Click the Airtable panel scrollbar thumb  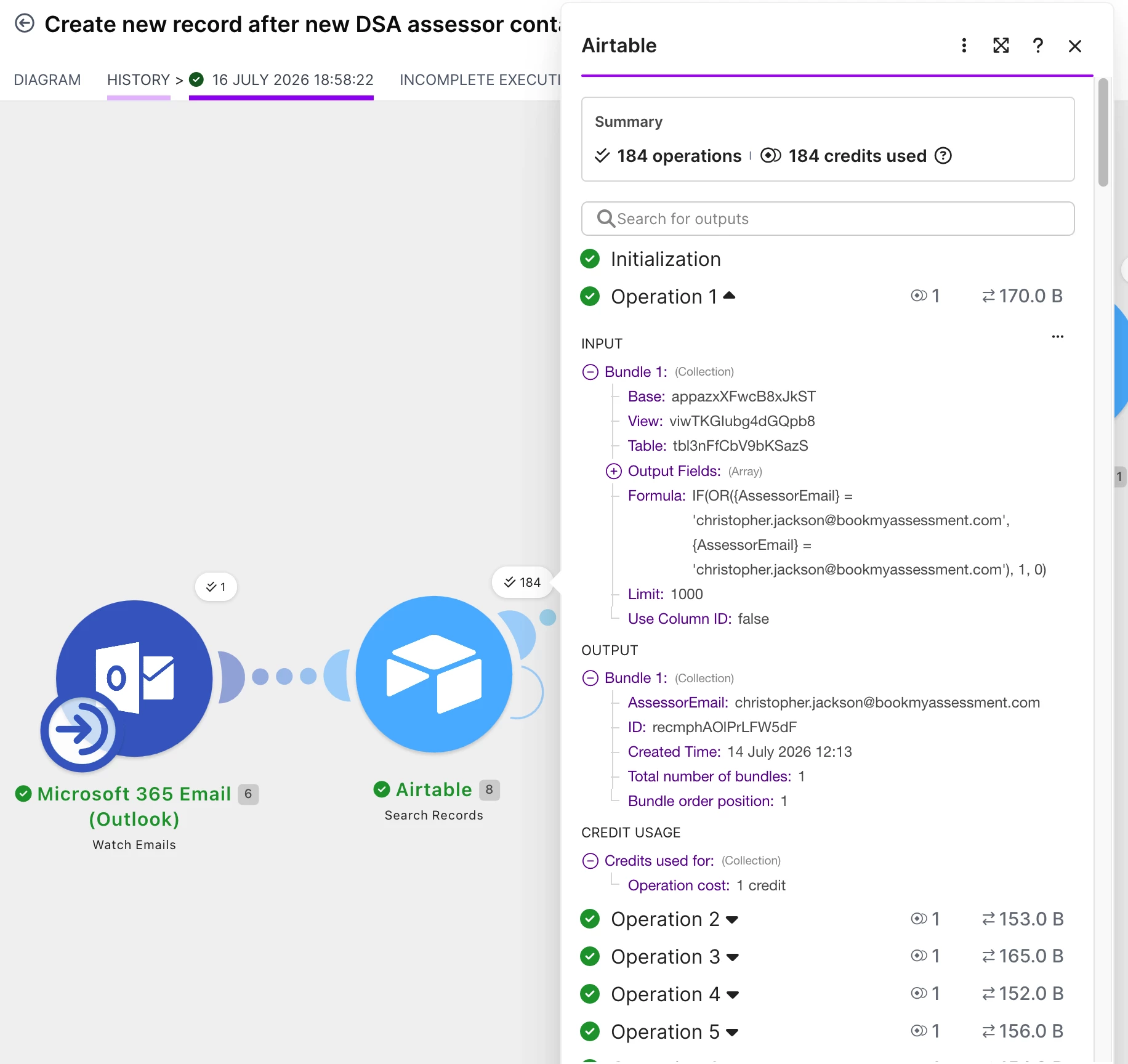(1103, 132)
